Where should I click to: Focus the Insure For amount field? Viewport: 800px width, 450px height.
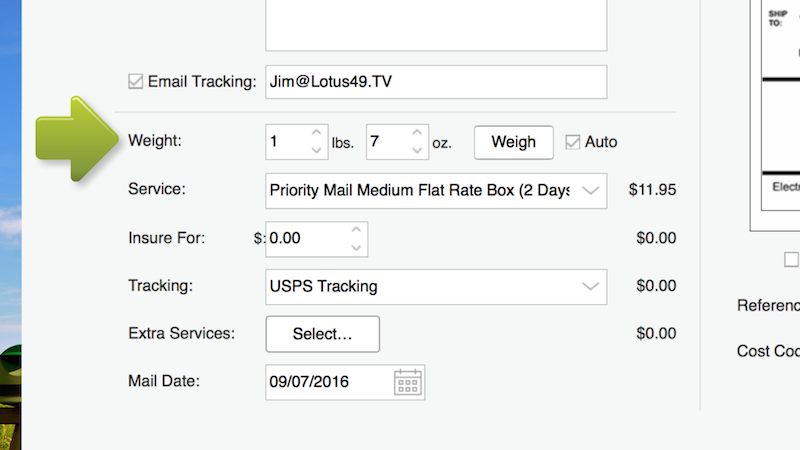[x=305, y=238]
